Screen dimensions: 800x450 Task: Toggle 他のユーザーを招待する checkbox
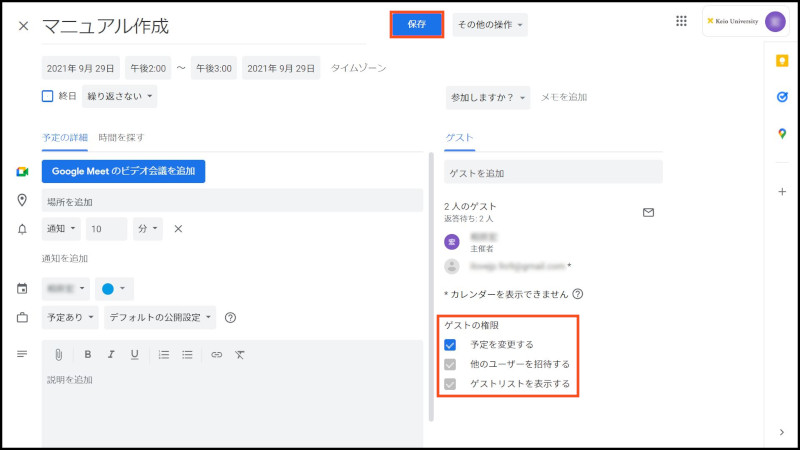(450, 364)
